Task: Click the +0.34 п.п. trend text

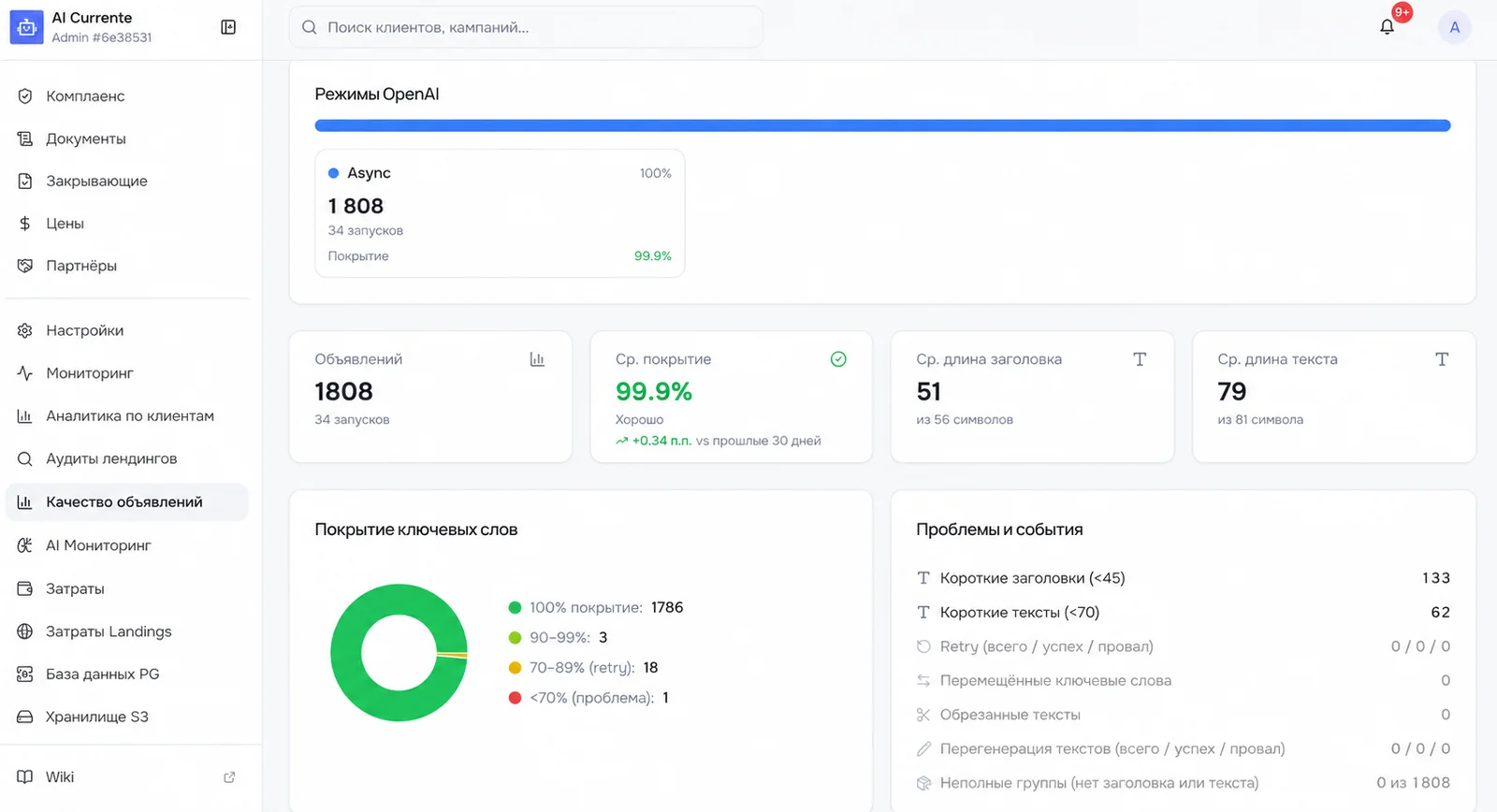Action: [661, 441]
